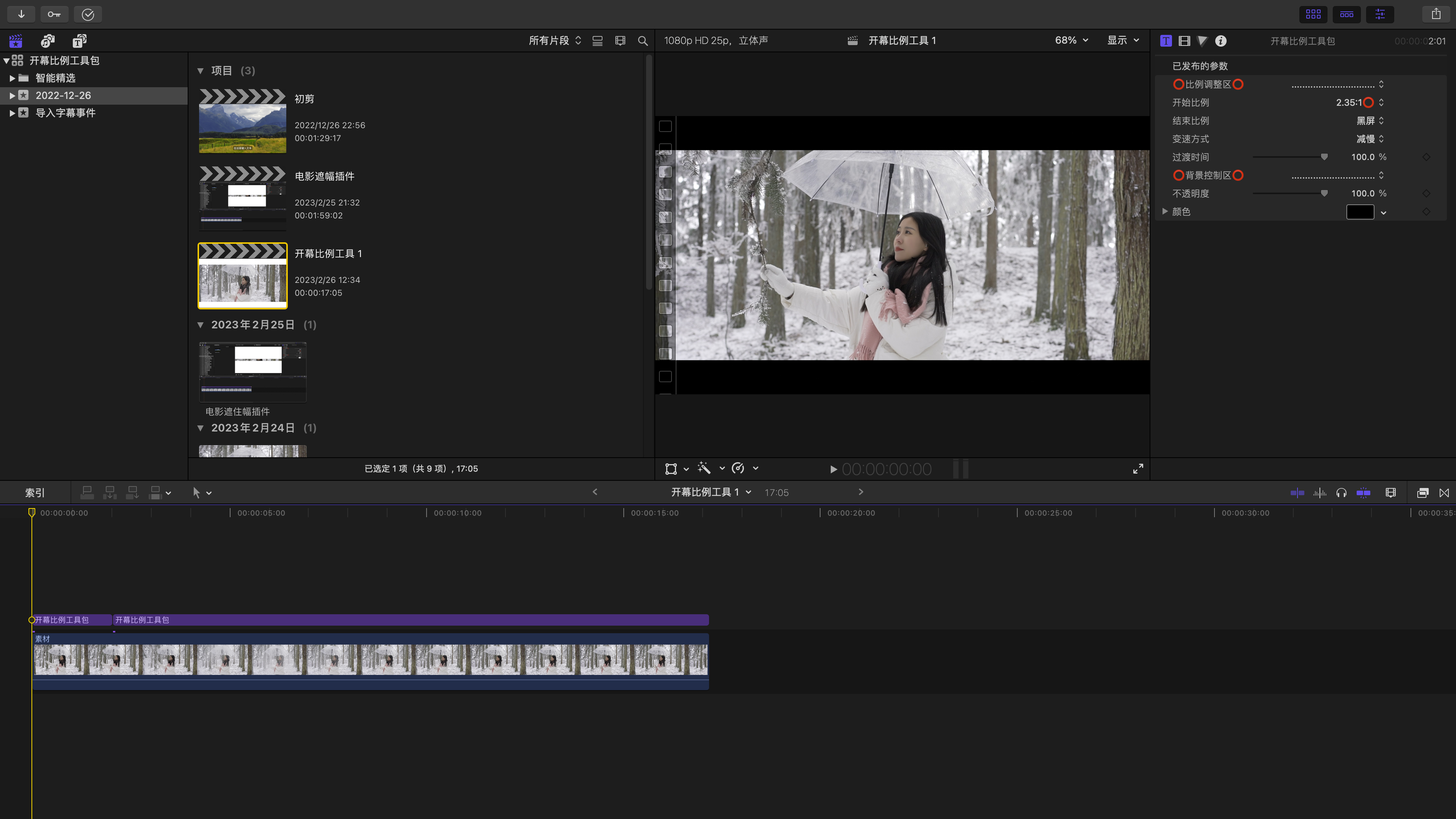Click the import media arrow button
1456x819 pixels.
[21, 14]
